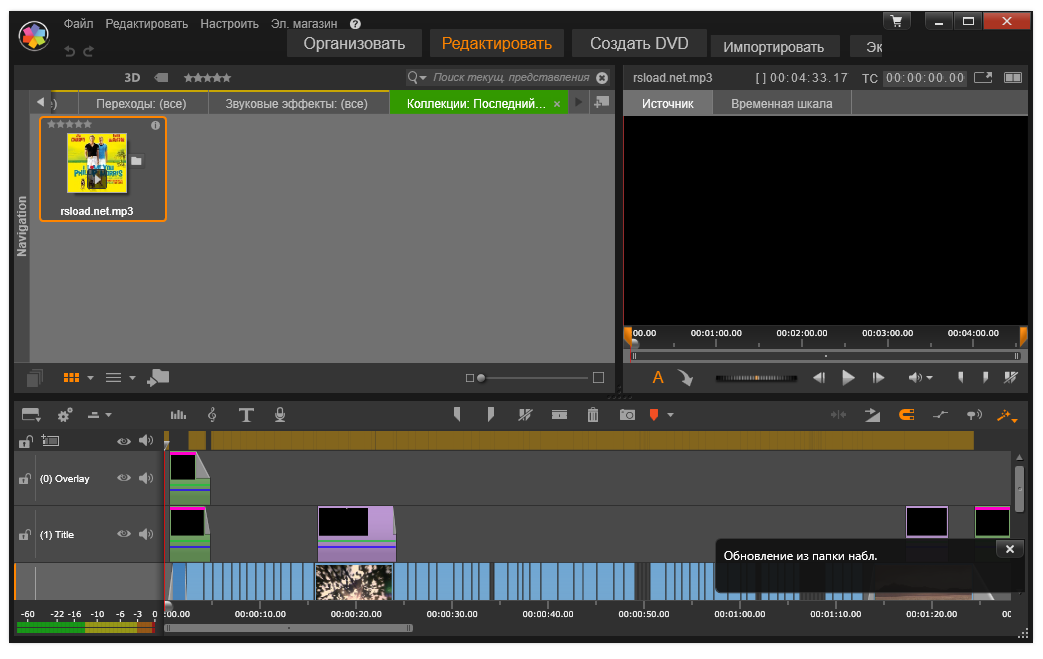Click the timeline settings gear icon

click(65, 415)
